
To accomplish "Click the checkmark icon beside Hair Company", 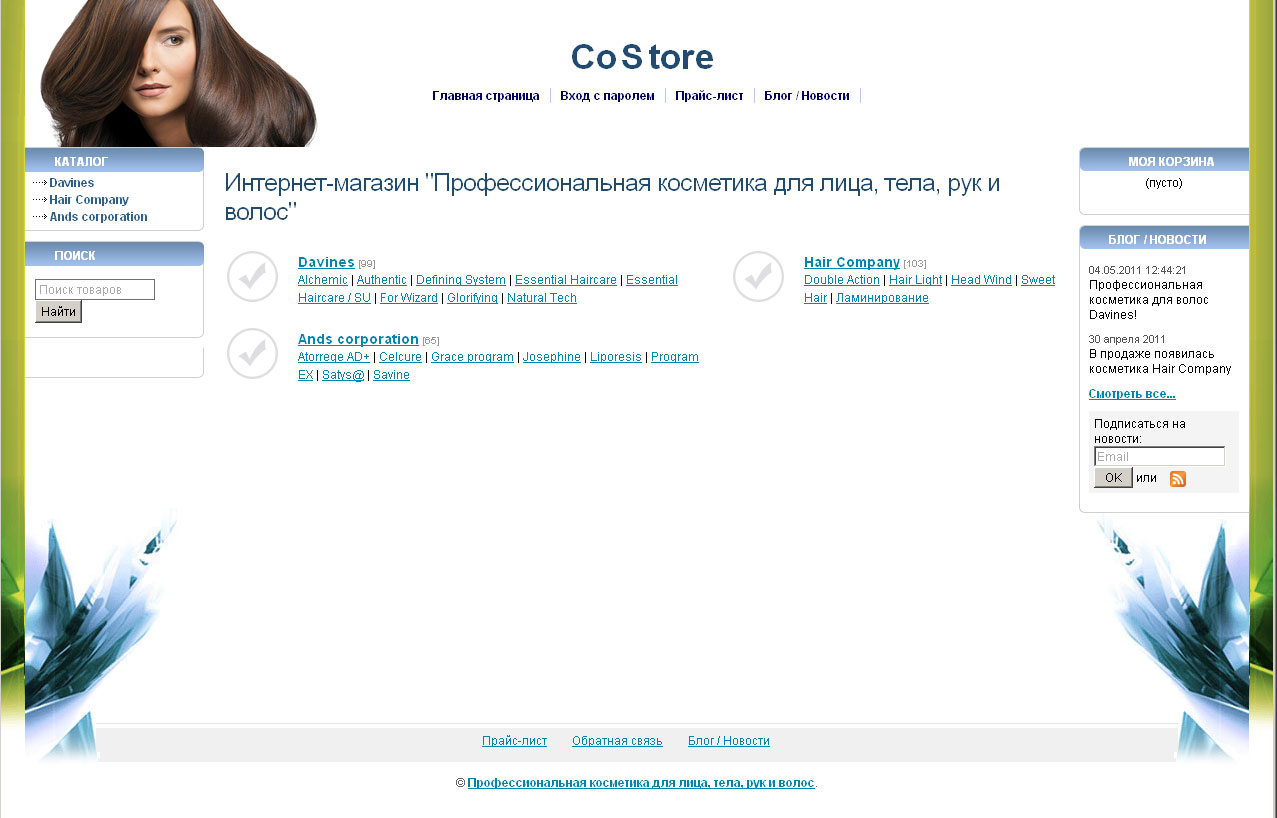I will point(757,276).
